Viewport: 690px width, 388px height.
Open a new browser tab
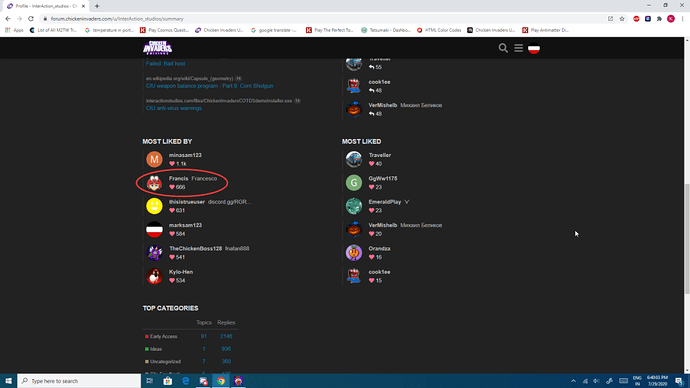pos(97,6)
